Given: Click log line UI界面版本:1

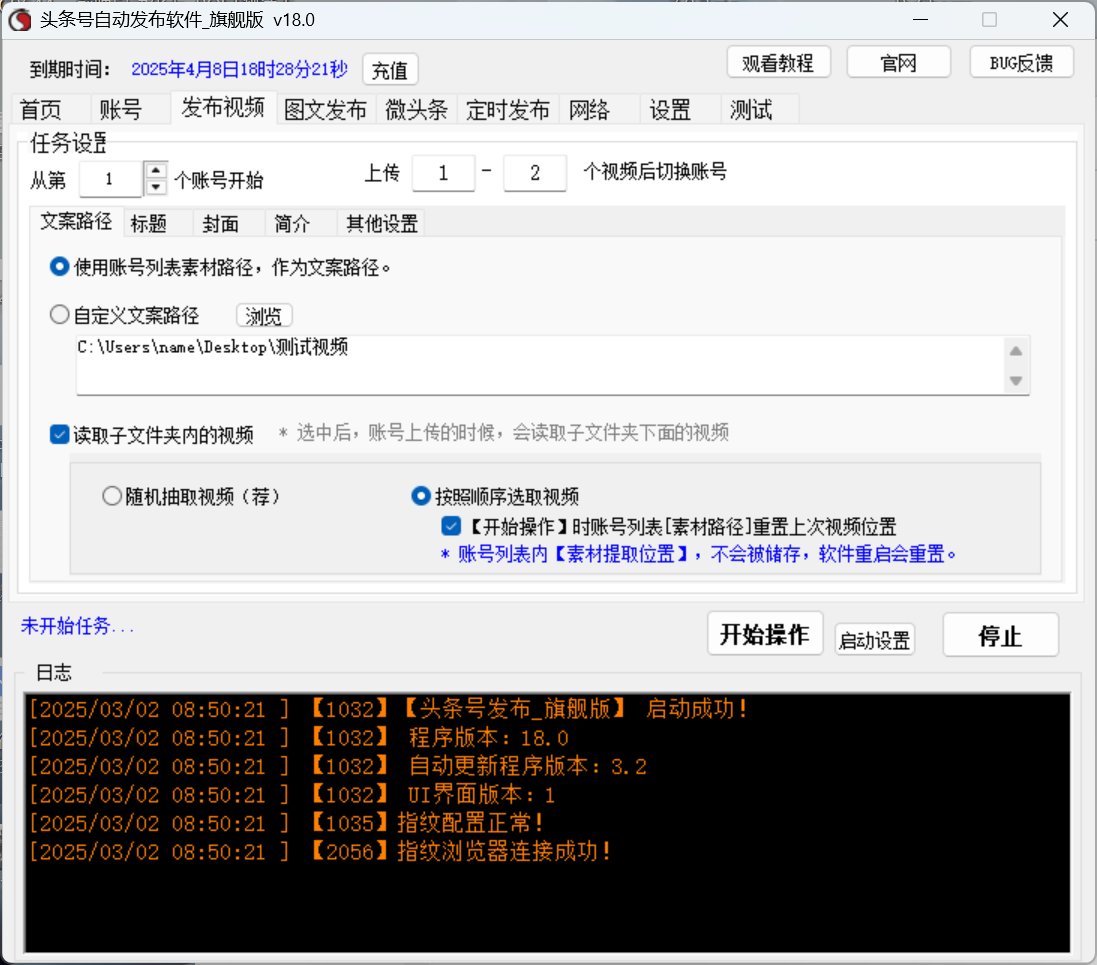Looking at the screenshot, I should pos(292,795).
